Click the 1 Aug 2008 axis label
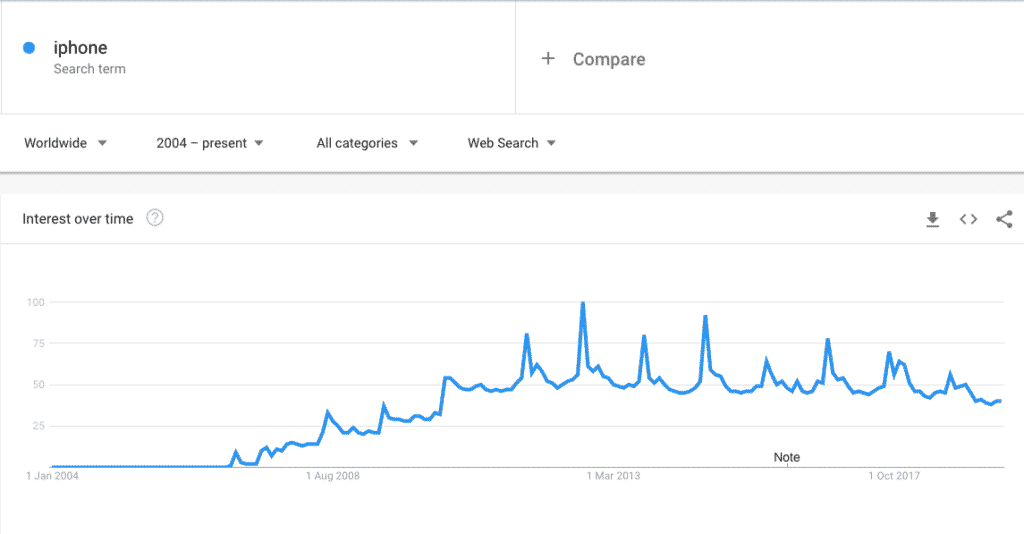The width and height of the screenshot is (1024, 534). coord(333,476)
